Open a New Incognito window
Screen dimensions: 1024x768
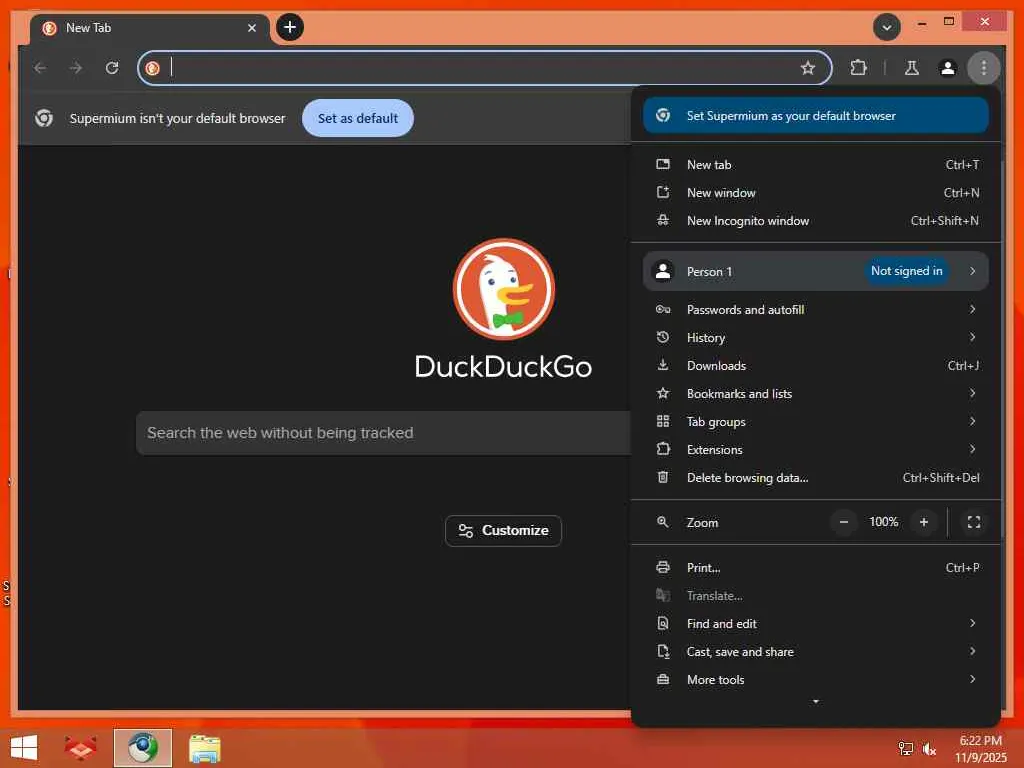(x=816, y=221)
